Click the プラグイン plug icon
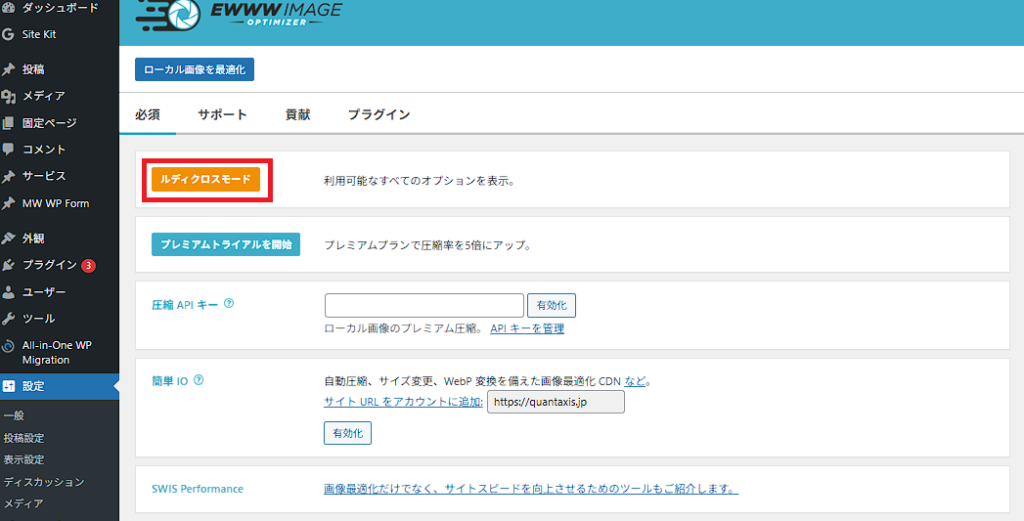1024x521 pixels. [9, 265]
